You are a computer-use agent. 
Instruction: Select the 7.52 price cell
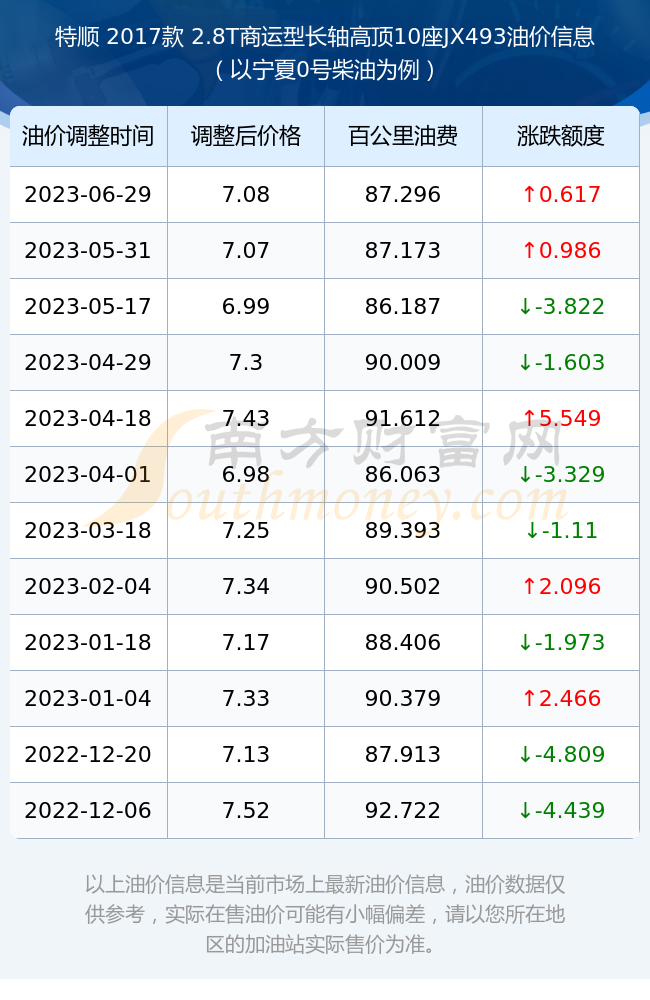point(246,811)
